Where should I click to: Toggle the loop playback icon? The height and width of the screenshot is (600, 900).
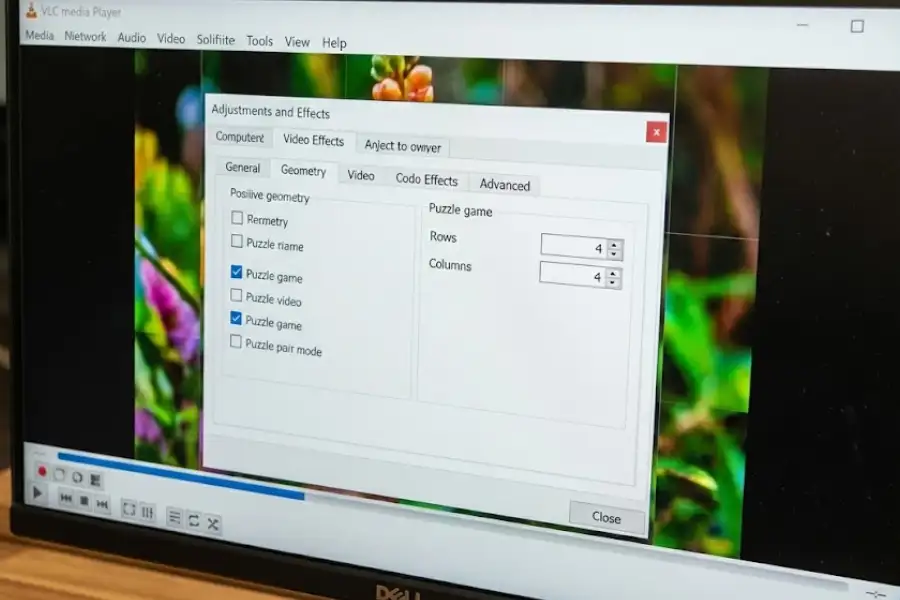[193, 519]
